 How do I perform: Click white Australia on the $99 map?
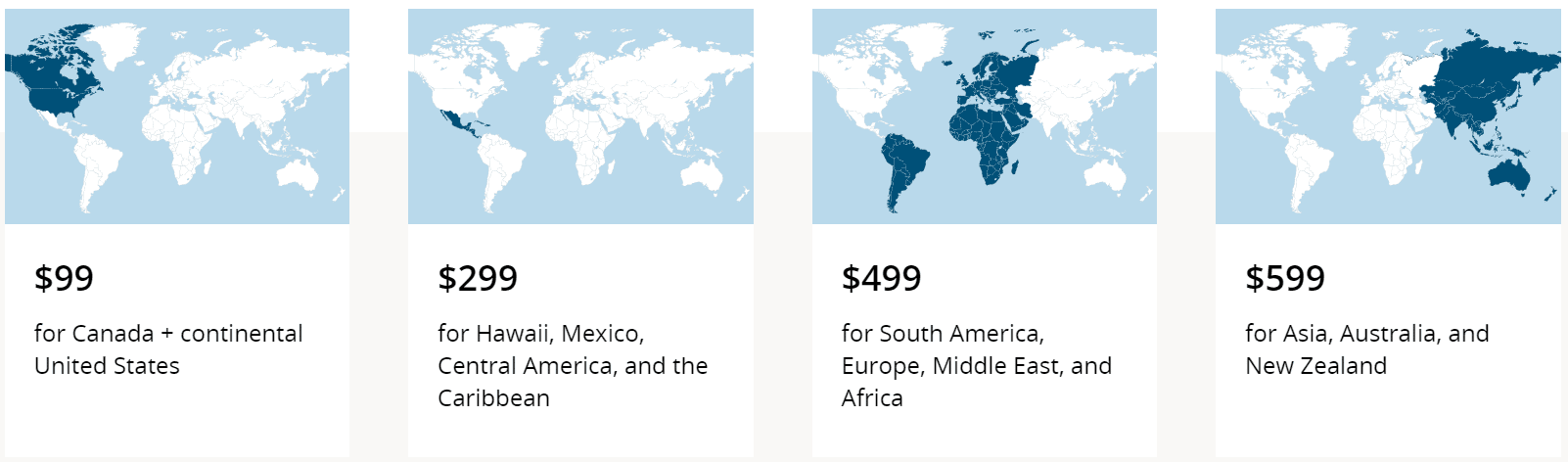(x=300, y=176)
